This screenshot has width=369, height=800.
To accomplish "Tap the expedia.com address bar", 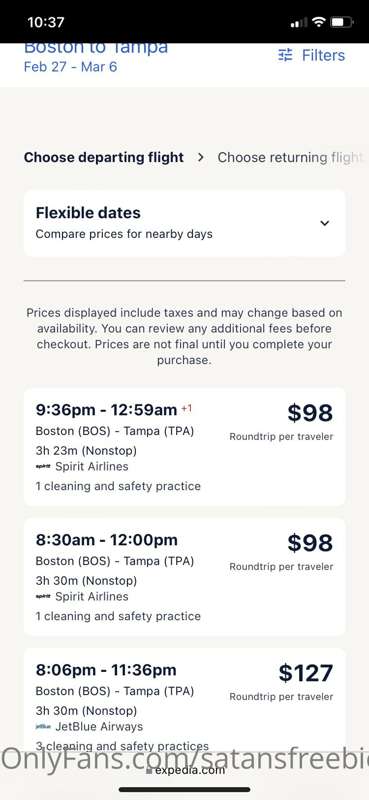I will 185,770.
